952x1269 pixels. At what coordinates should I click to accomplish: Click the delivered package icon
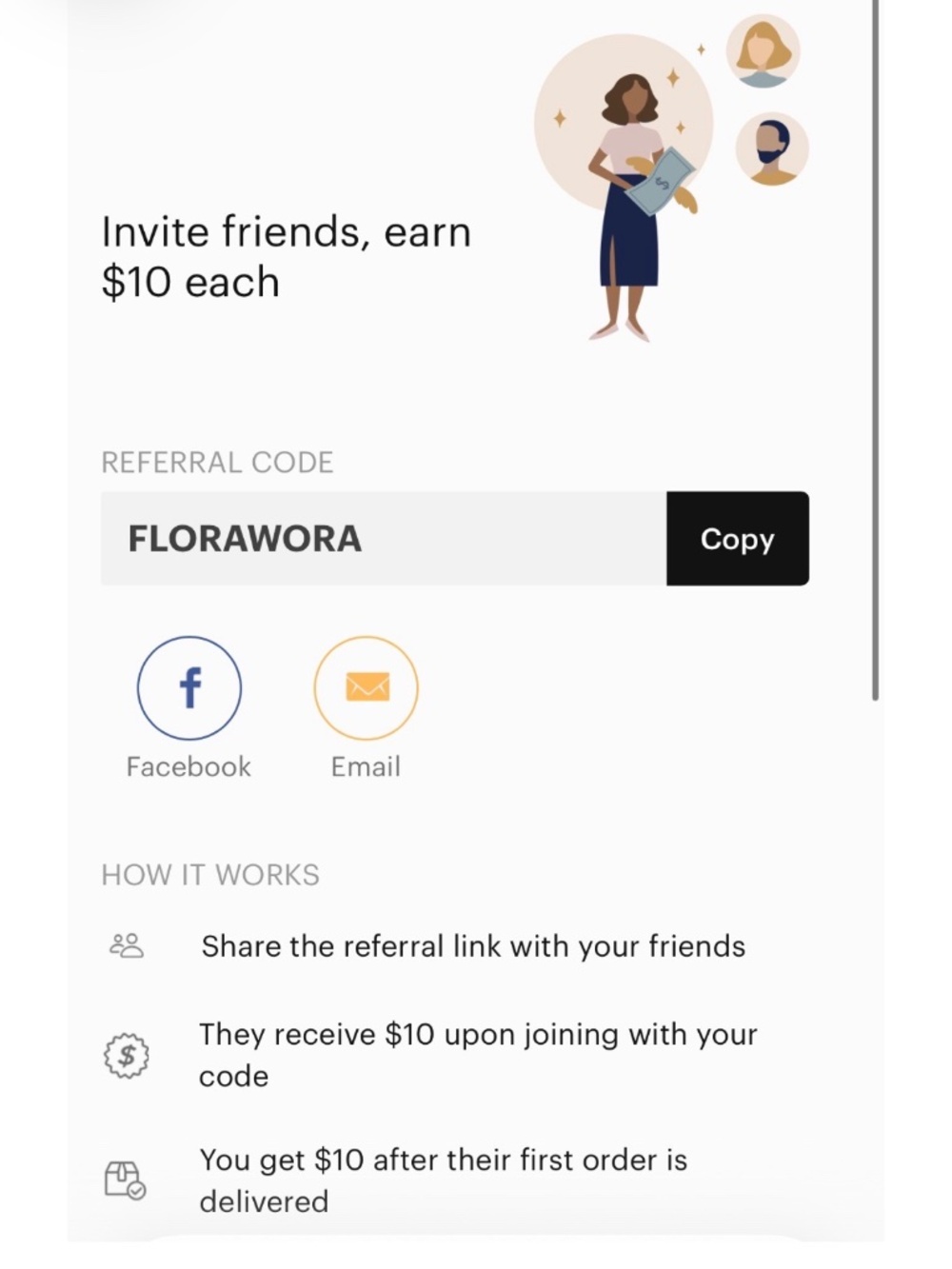(x=125, y=1180)
